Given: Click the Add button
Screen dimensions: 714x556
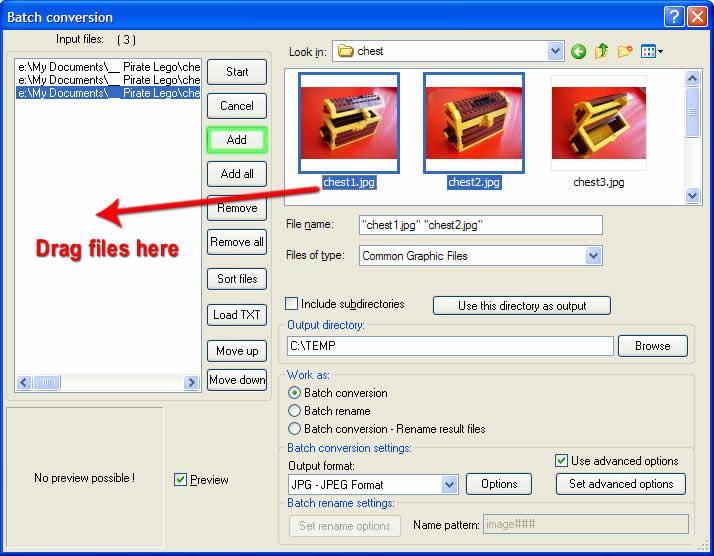Looking at the screenshot, I should click(x=237, y=140).
